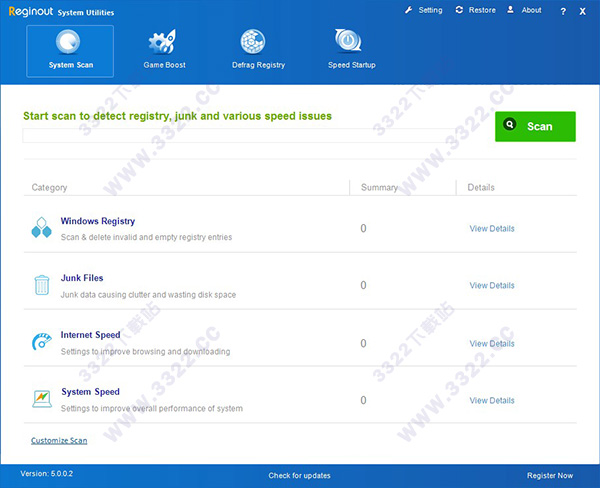Click the Game Boost rocket icon
The image size is (600, 488).
pyautogui.click(x=162, y=41)
